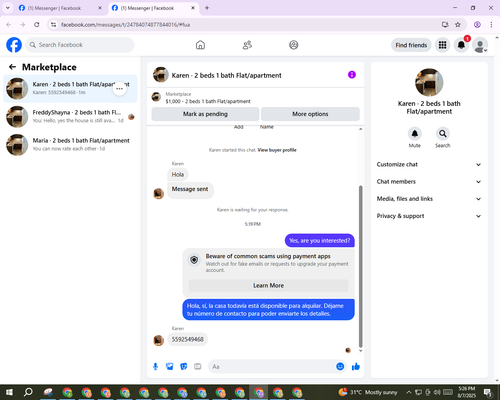The height and width of the screenshot is (400, 500).
Task: Open the Maria - 2 beds 1 bath conversation
Action: tap(70, 144)
